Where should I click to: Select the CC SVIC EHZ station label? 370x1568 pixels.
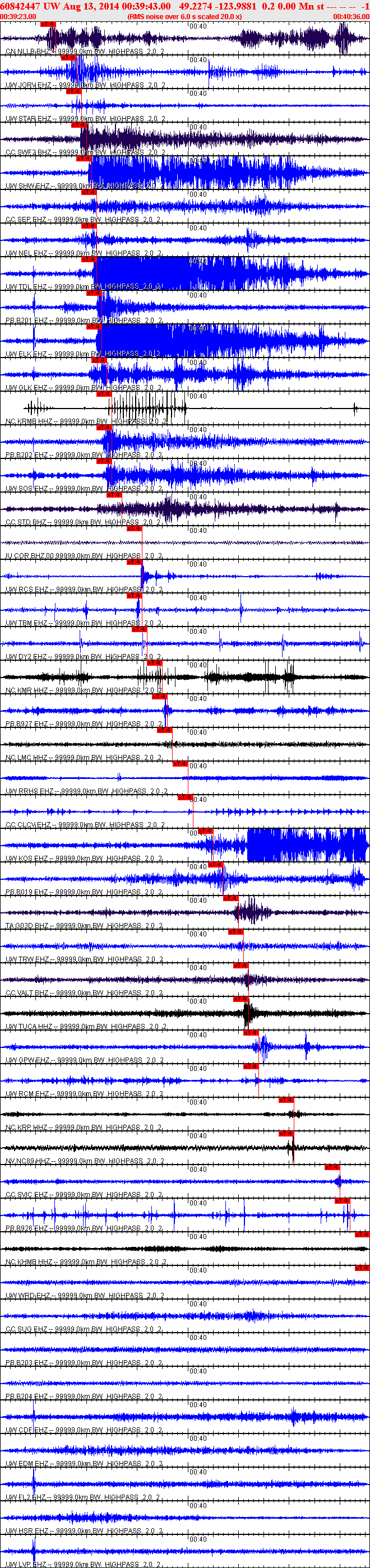click(x=84, y=1194)
